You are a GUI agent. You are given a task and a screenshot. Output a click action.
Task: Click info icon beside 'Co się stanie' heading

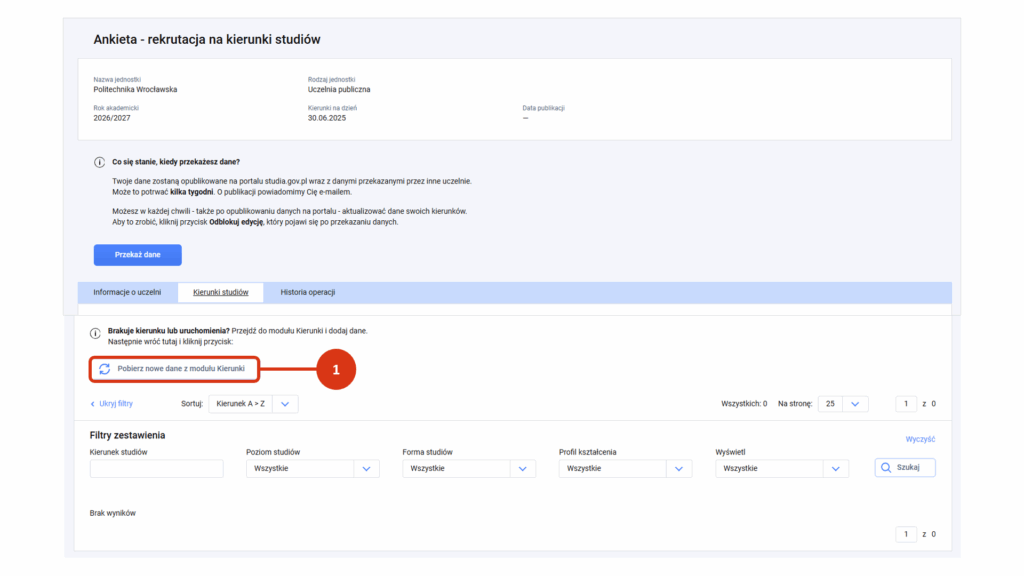click(x=99, y=162)
